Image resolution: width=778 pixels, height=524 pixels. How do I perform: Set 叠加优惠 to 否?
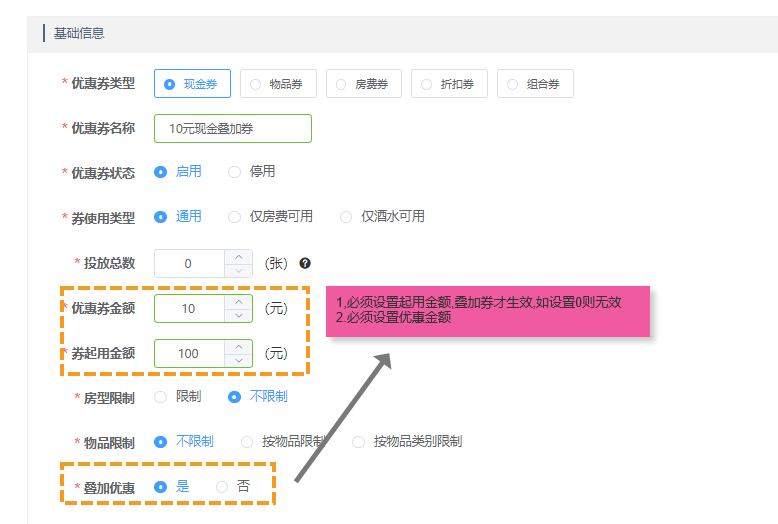(233, 487)
